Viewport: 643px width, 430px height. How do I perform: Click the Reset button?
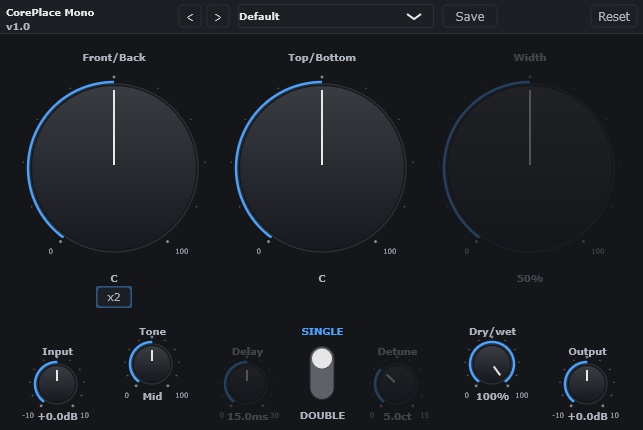click(613, 16)
